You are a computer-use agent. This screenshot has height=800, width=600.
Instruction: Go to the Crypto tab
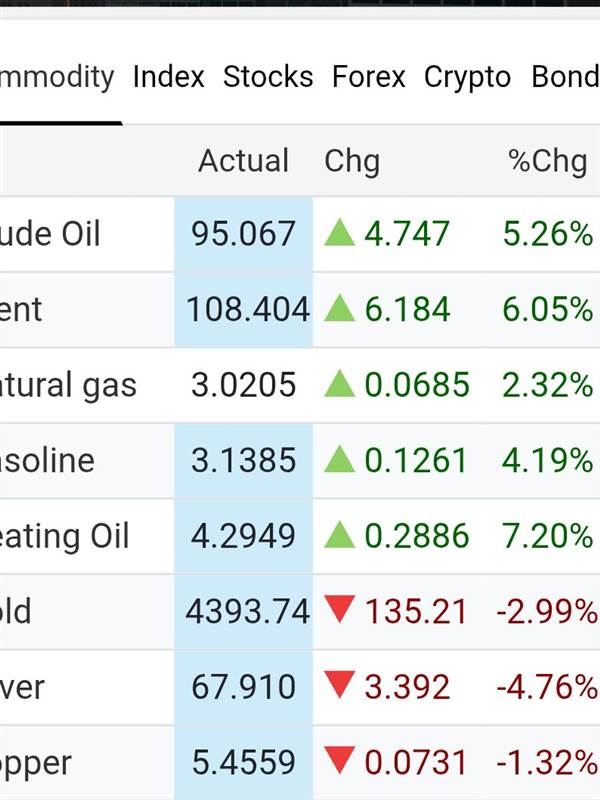(467, 77)
